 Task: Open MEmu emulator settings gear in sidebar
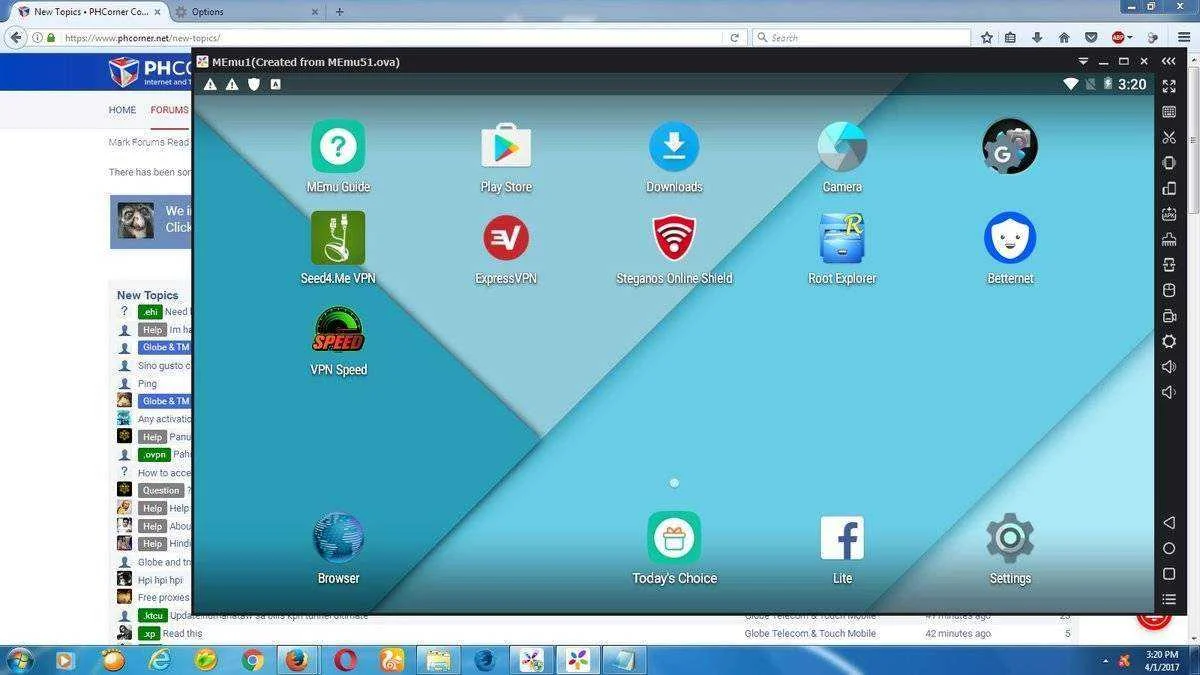tap(1169, 341)
